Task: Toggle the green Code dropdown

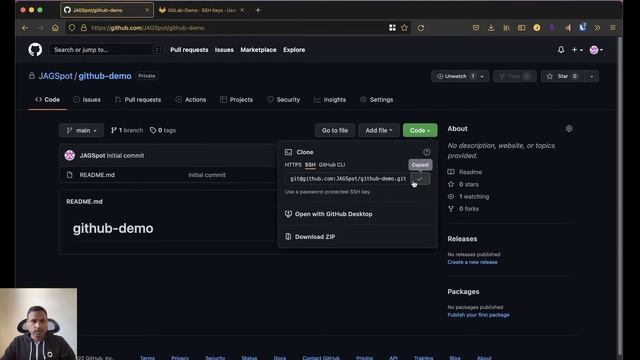Action: [x=420, y=130]
